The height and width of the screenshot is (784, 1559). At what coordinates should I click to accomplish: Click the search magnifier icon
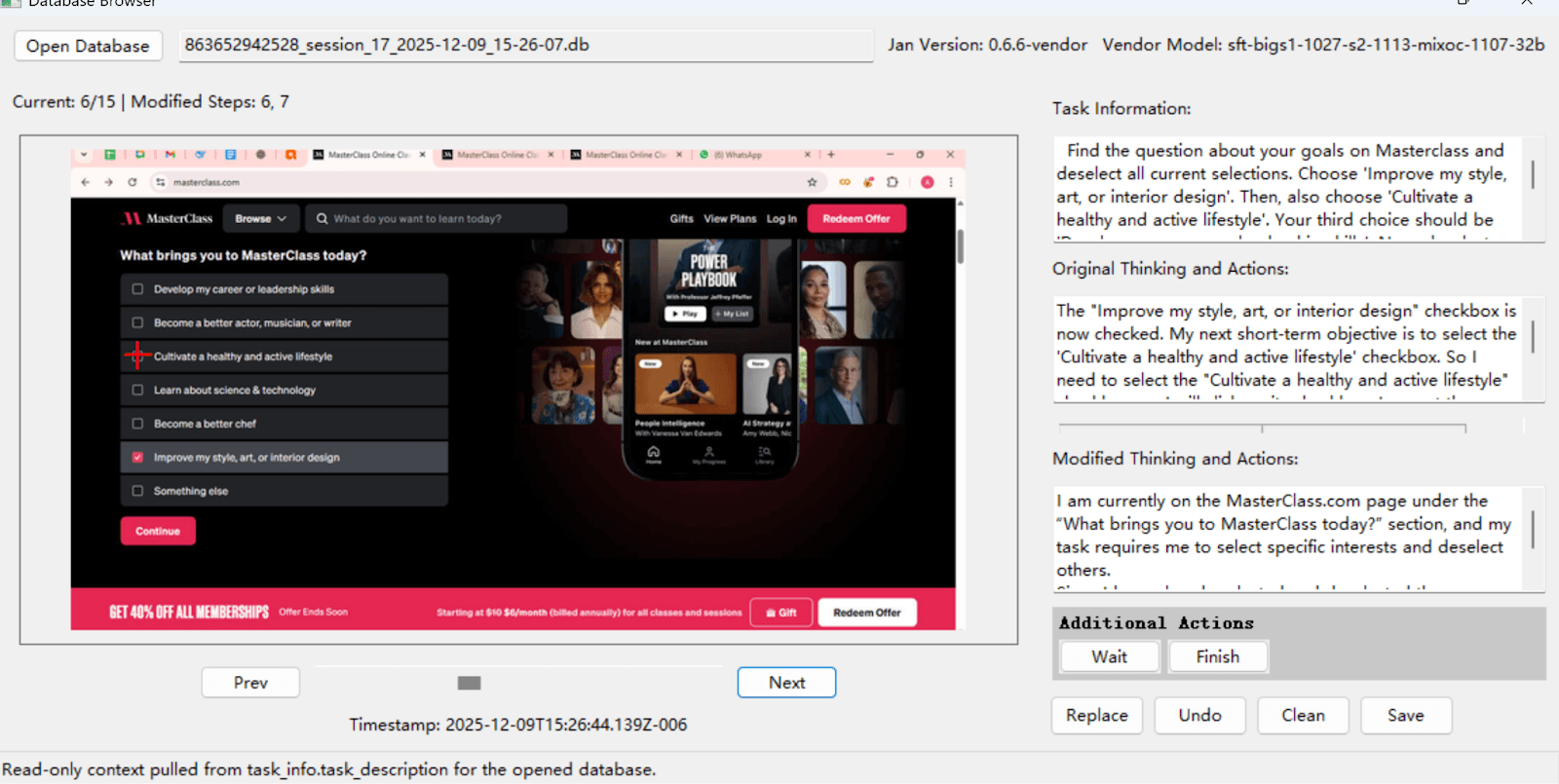pos(322,219)
